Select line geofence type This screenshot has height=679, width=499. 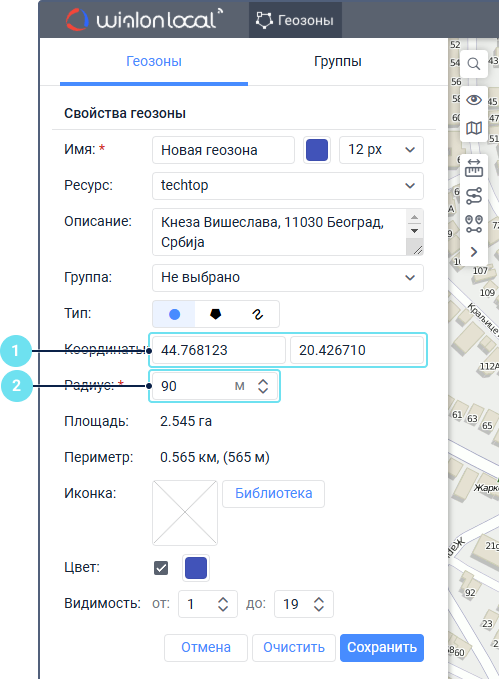[x=258, y=314]
